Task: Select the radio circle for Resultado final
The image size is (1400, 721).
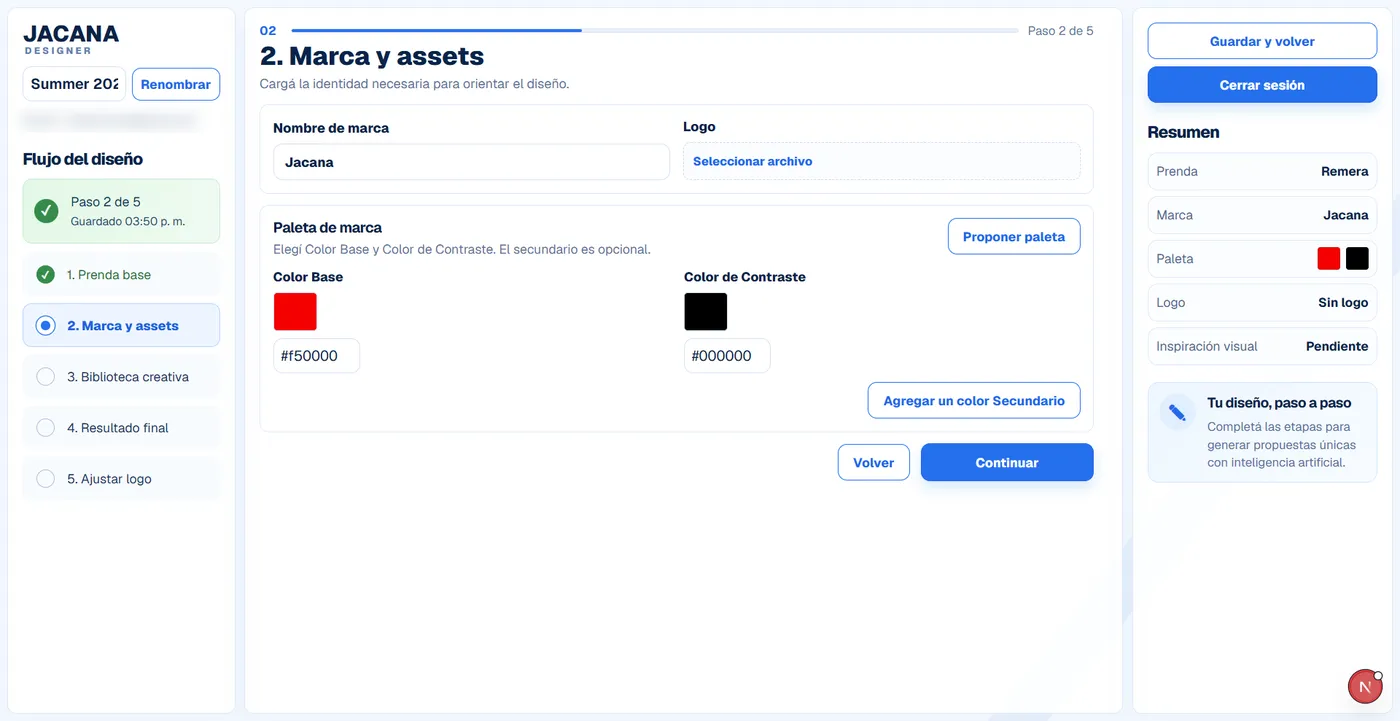Action: pyautogui.click(x=45, y=427)
